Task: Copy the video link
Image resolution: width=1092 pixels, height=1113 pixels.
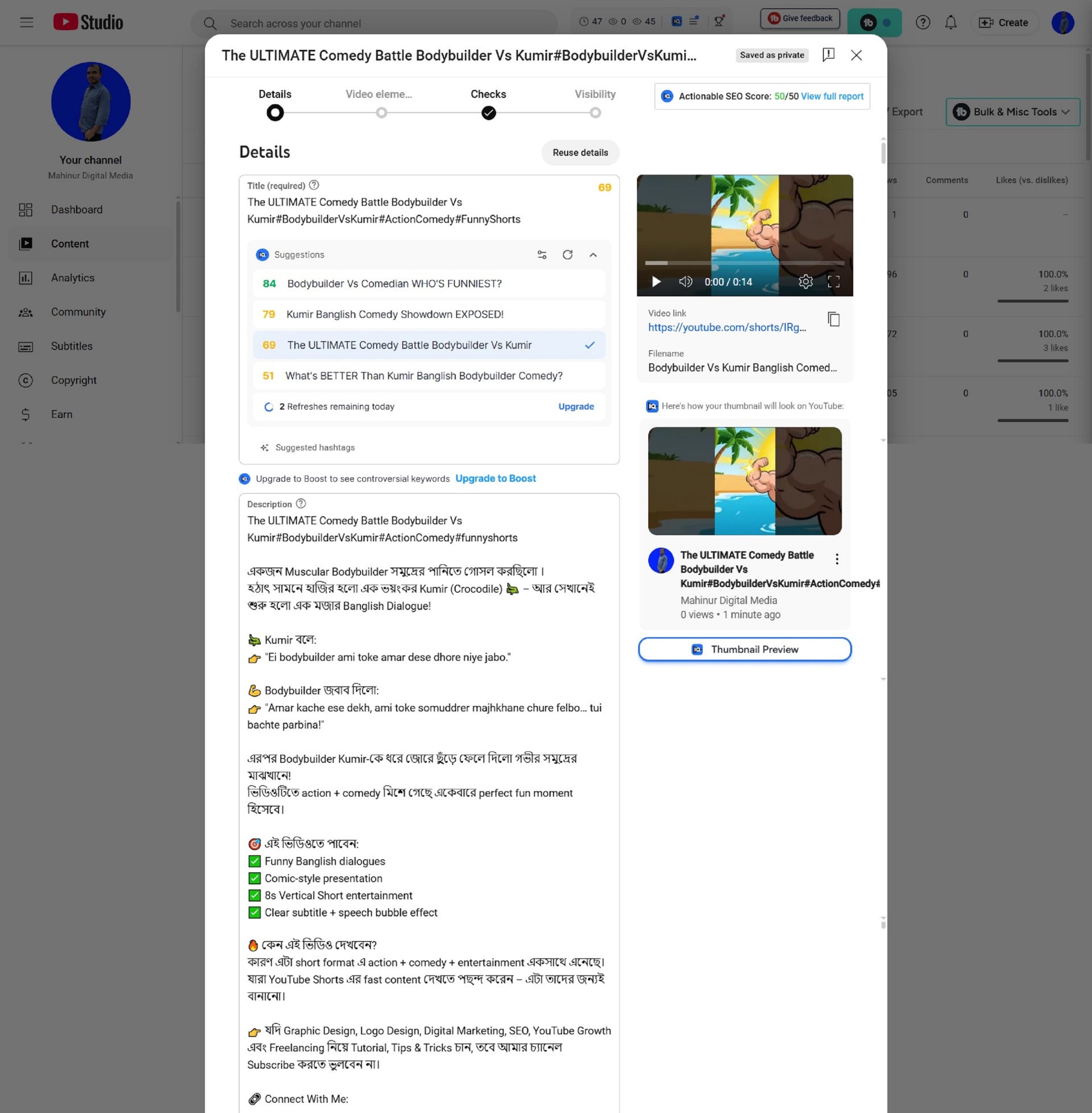Action: [833, 319]
